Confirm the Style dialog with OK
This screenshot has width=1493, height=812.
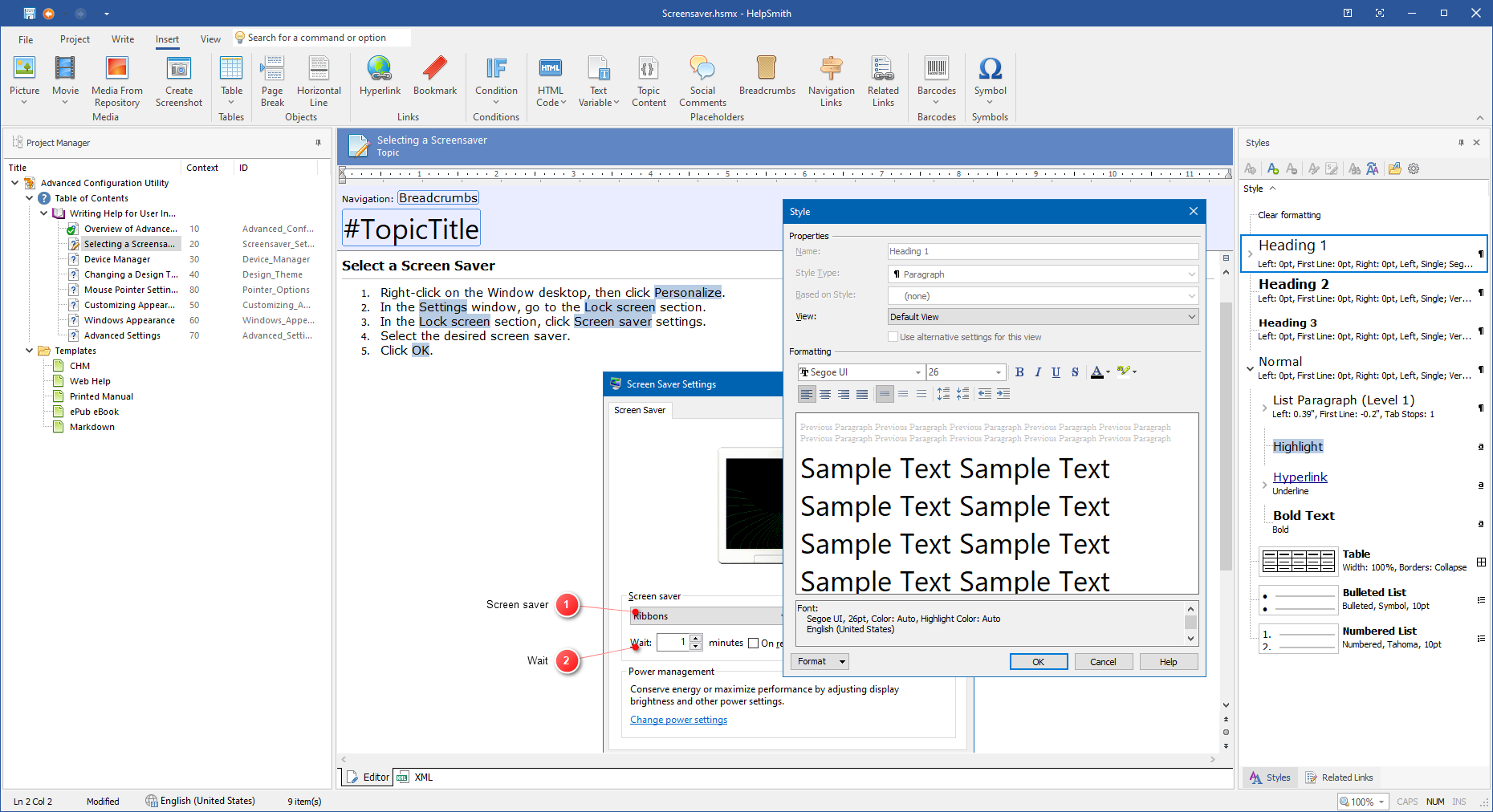(x=1038, y=662)
